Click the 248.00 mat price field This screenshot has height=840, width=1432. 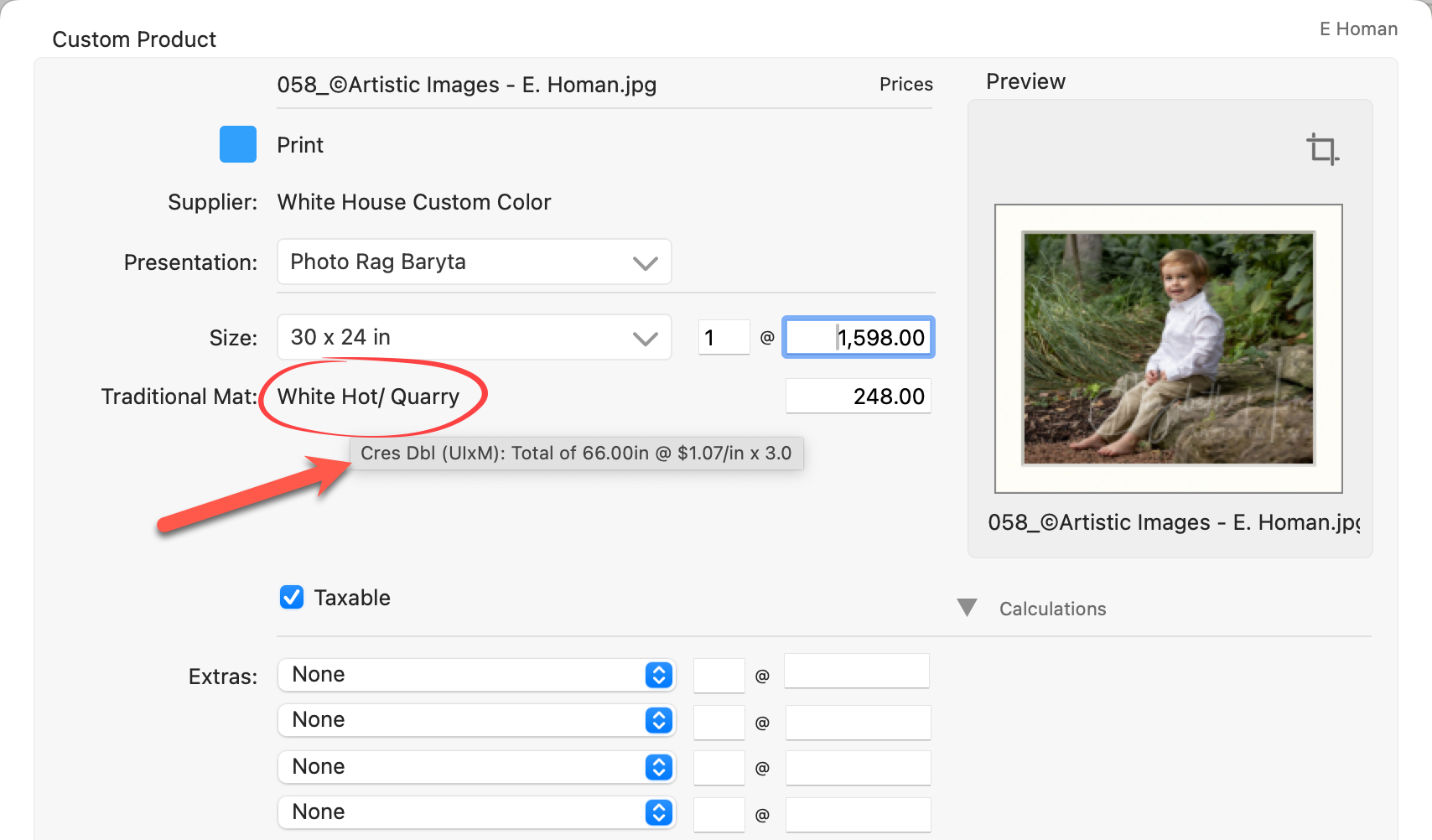click(x=858, y=397)
